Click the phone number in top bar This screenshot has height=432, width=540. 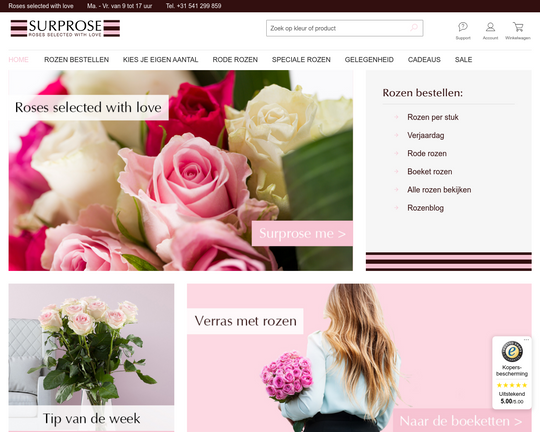click(x=194, y=6)
